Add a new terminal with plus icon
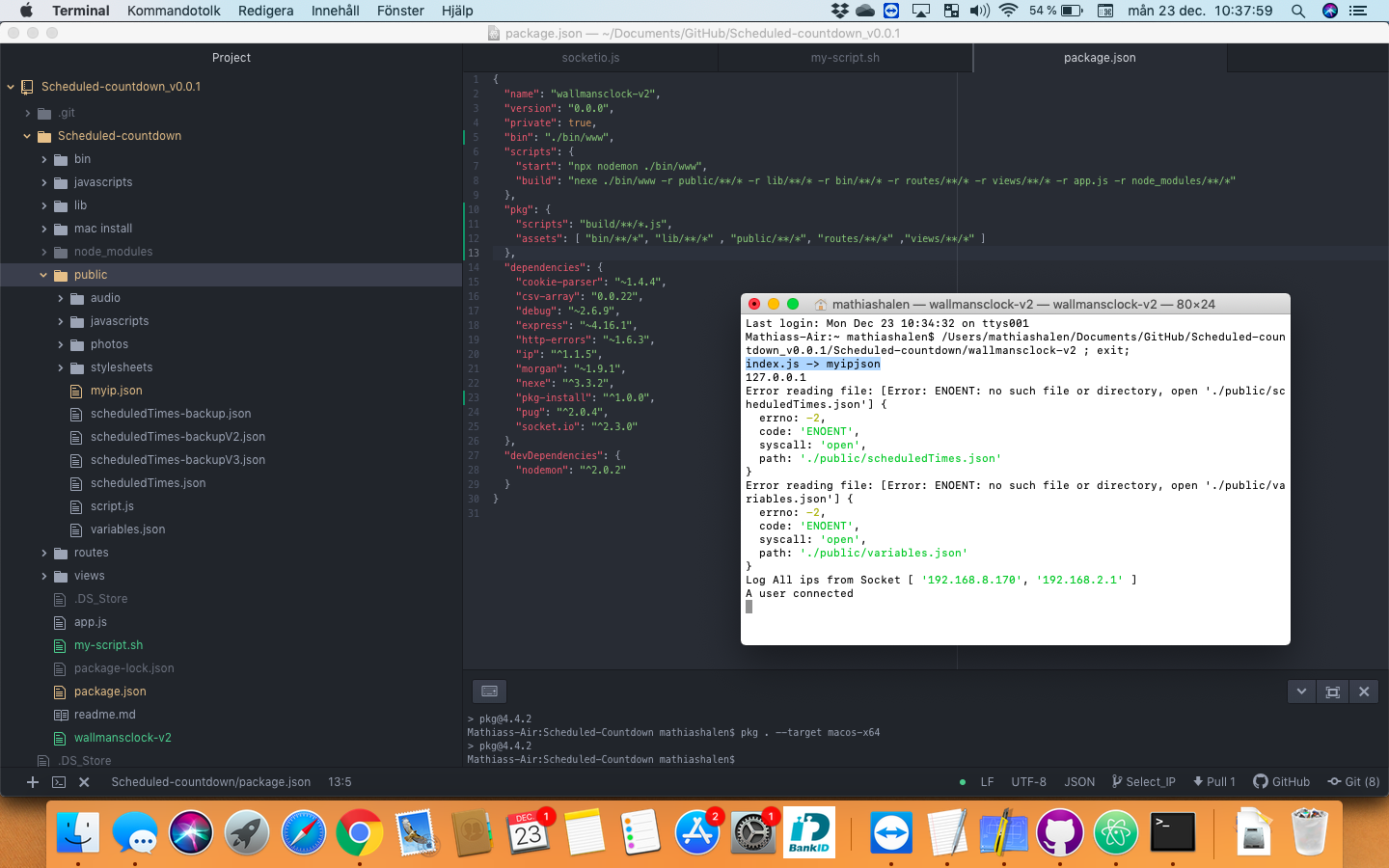 [x=33, y=782]
